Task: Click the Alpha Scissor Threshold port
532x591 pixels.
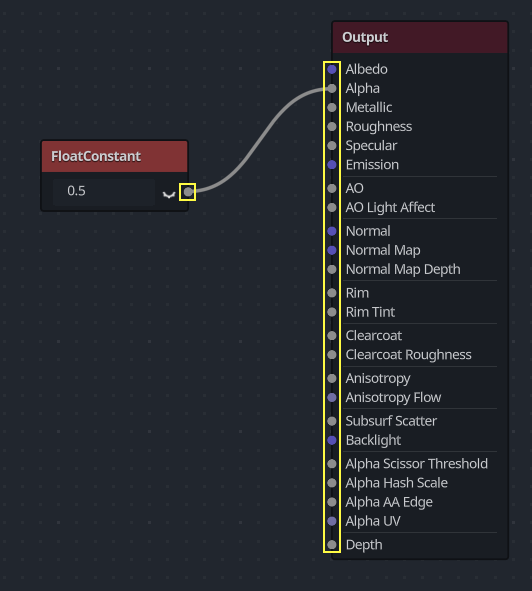Action: pyautogui.click(x=332, y=464)
